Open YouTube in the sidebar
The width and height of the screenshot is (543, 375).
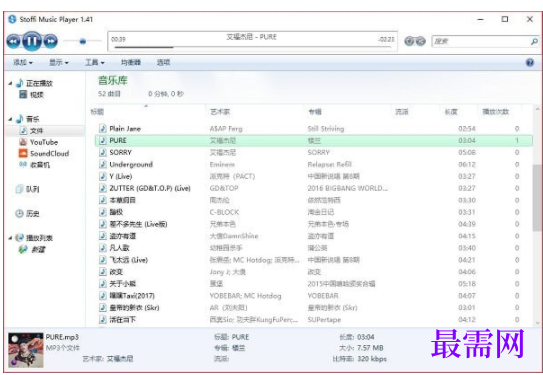(x=39, y=142)
